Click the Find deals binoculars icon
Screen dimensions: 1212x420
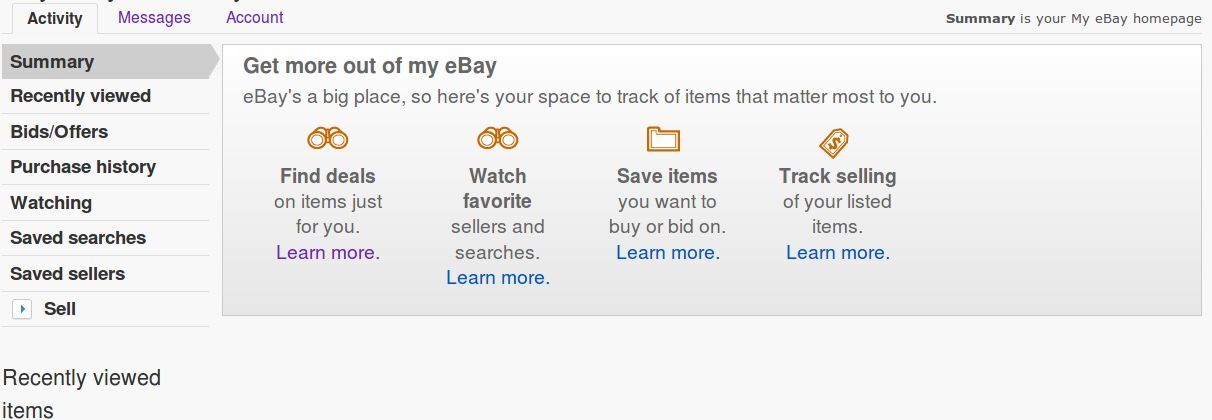328,139
